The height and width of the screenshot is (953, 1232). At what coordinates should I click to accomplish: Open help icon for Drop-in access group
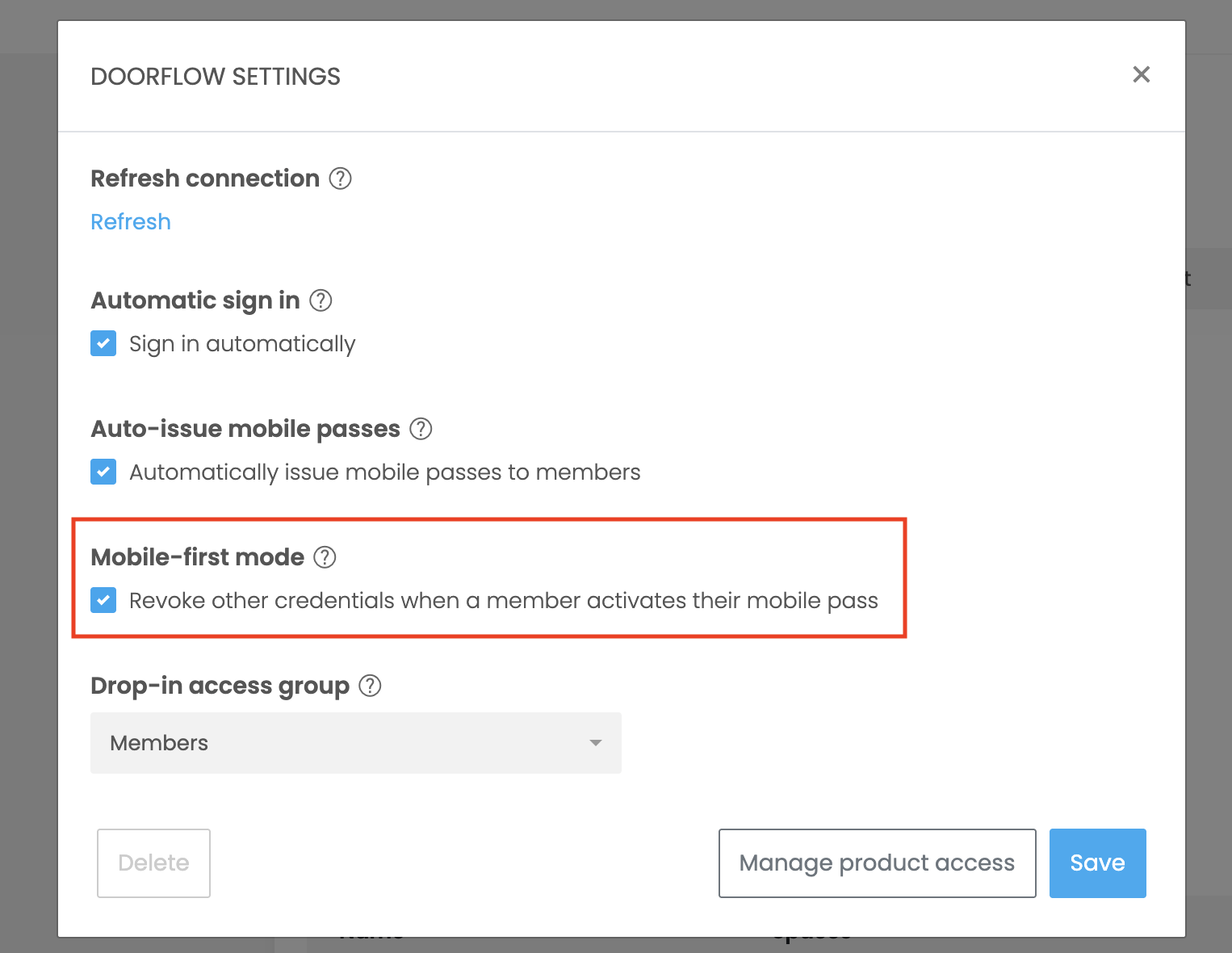click(370, 686)
